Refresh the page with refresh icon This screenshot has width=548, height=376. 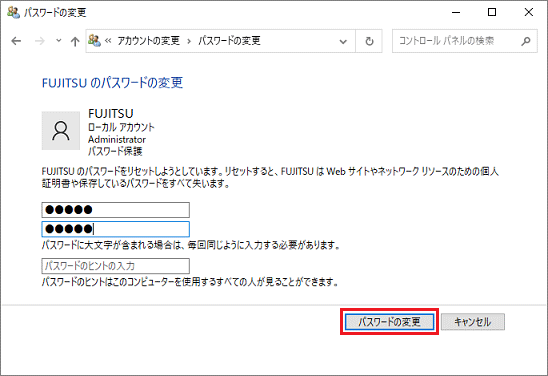pos(369,41)
